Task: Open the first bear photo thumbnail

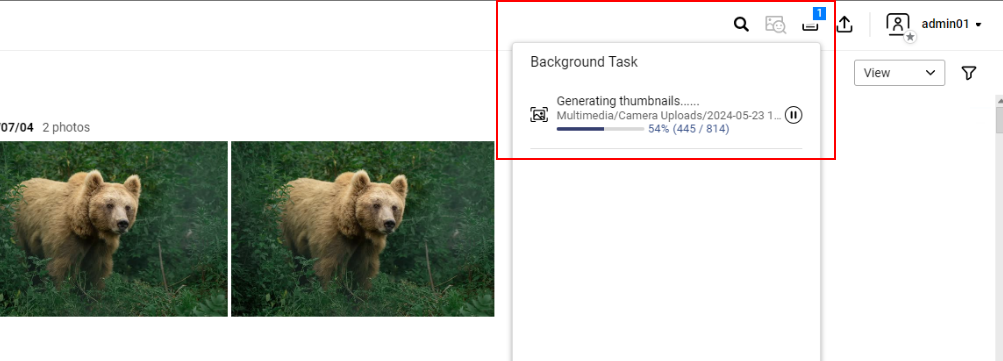Action: coord(114,229)
